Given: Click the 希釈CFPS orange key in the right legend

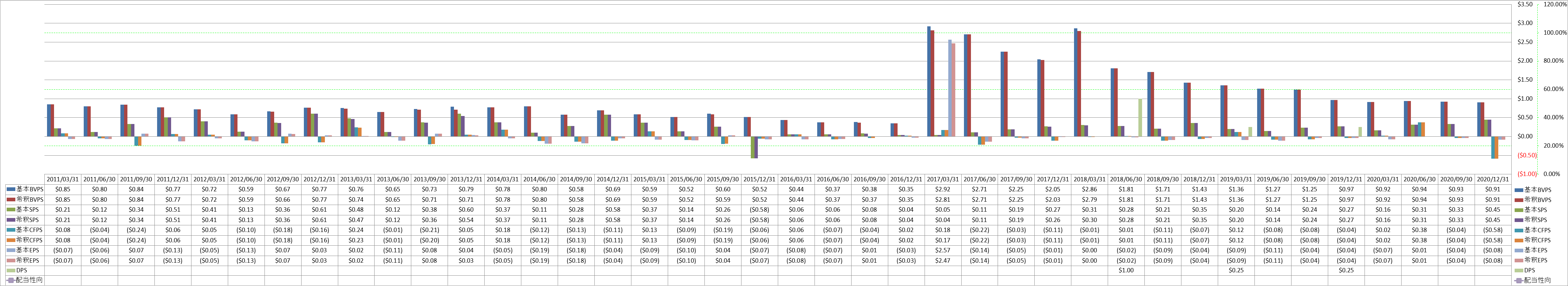Looking at the screenshot, I should 1519,240.
